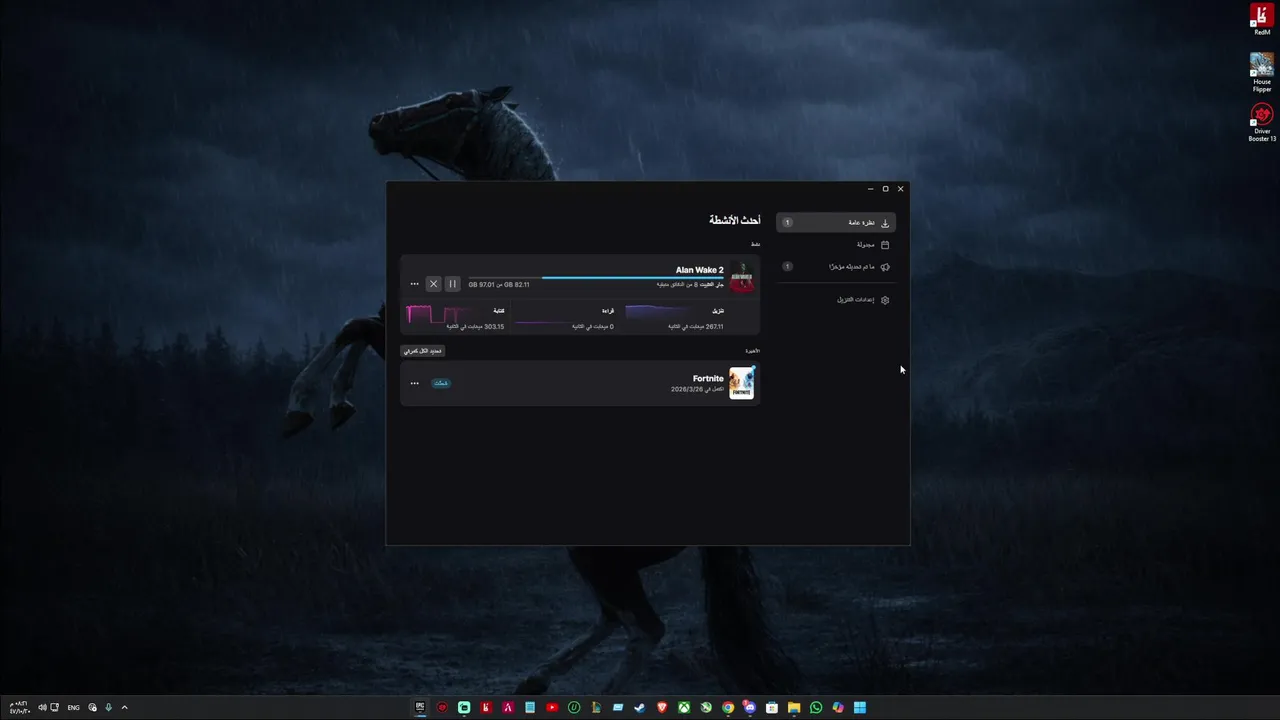Cancel the Alan Wake 2 download

point(433,284)
